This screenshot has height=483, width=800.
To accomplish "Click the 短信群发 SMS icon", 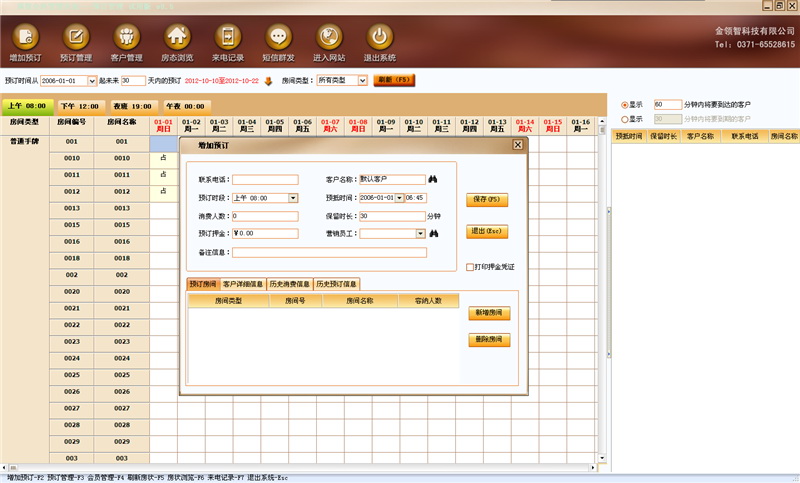I will click(278, 37).
